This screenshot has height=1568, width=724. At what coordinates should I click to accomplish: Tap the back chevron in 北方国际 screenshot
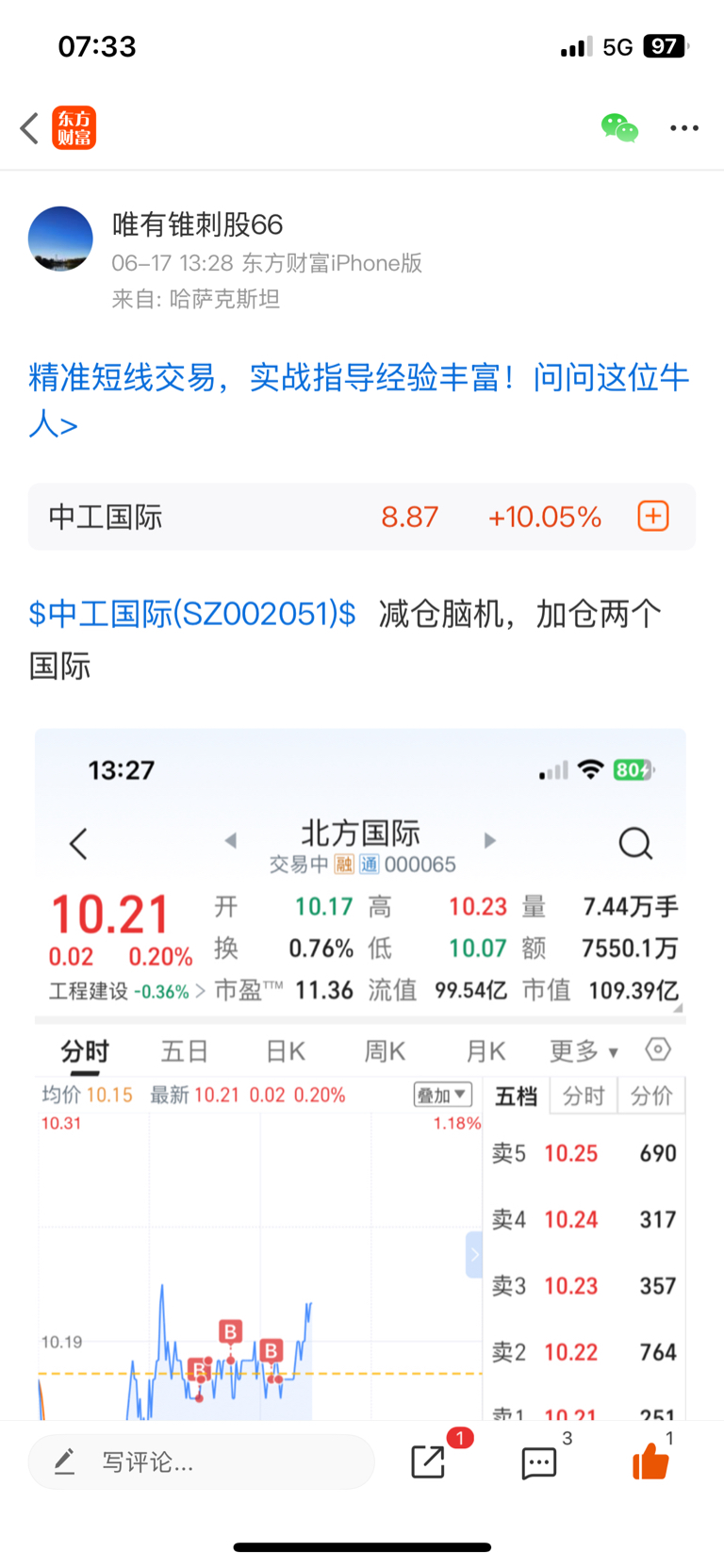coord(78,843)
